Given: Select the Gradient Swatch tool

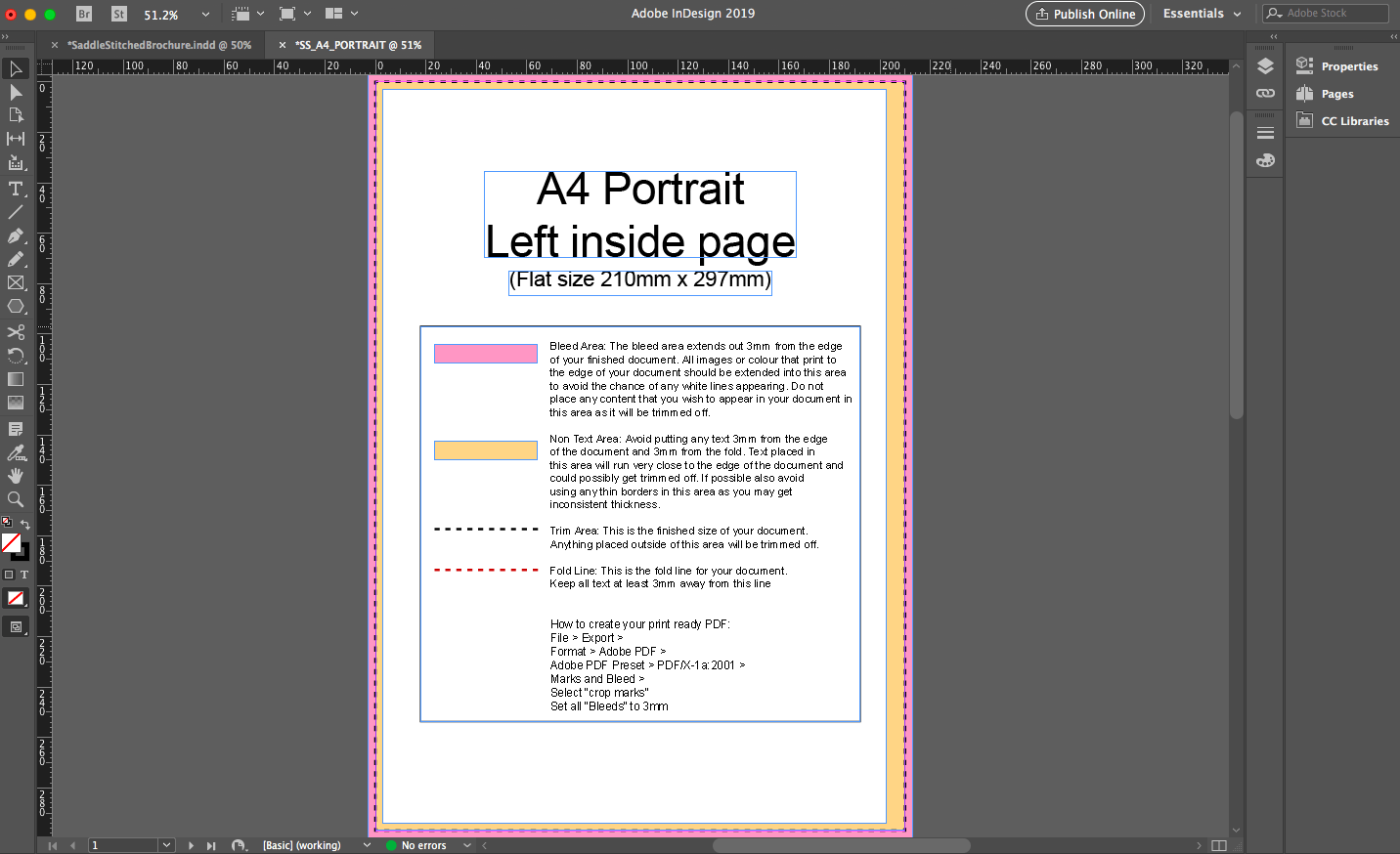Looking at the screenshot, I should pos(16,379).
